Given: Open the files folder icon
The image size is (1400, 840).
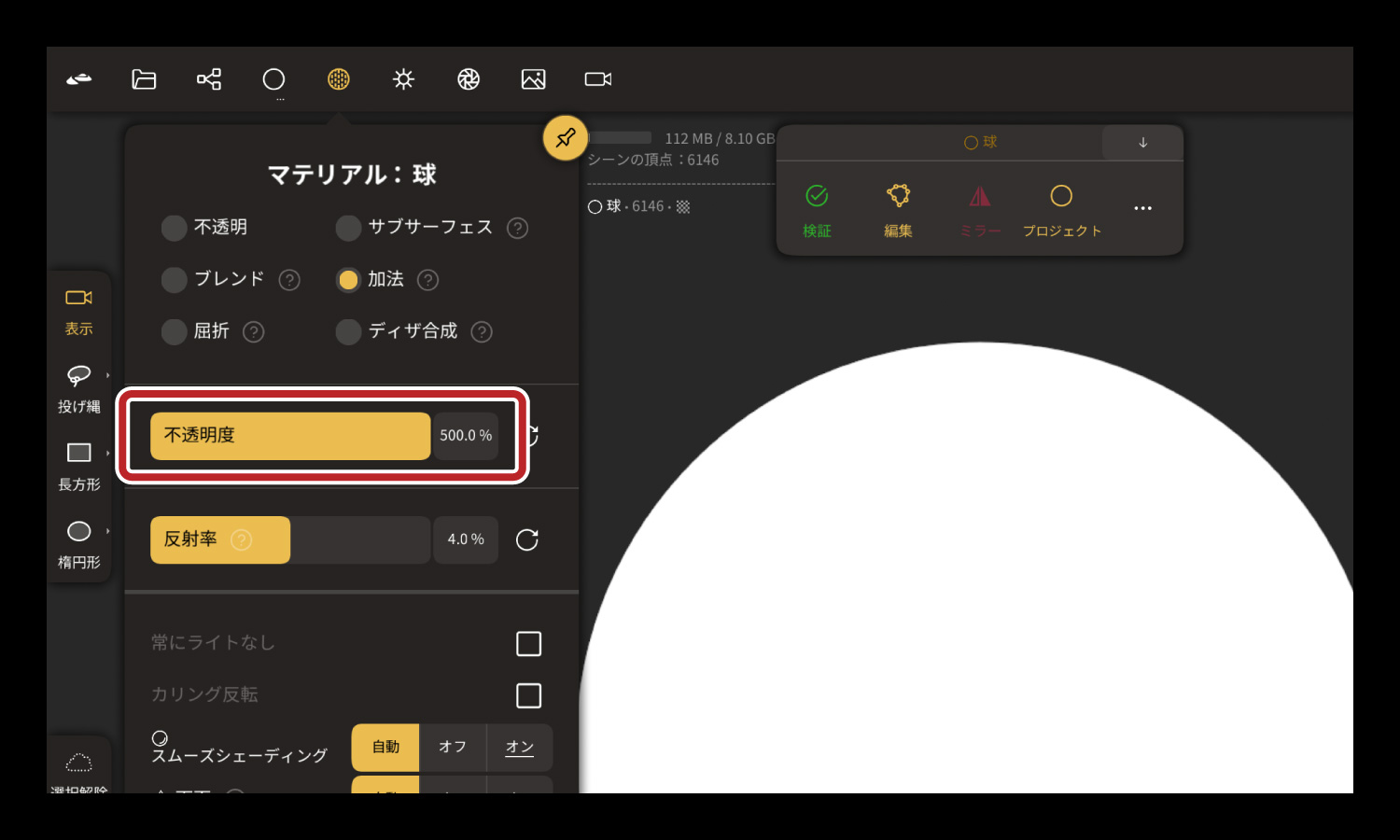Looking at the screenshot, I should [x=144, y=79].
